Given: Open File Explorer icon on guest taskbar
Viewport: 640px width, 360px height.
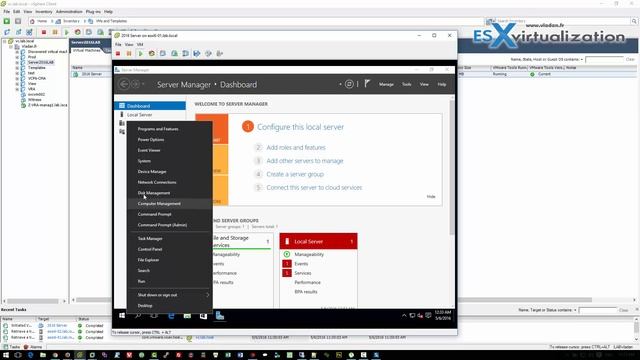Looking at the screenshot, I should coord(187,316).
